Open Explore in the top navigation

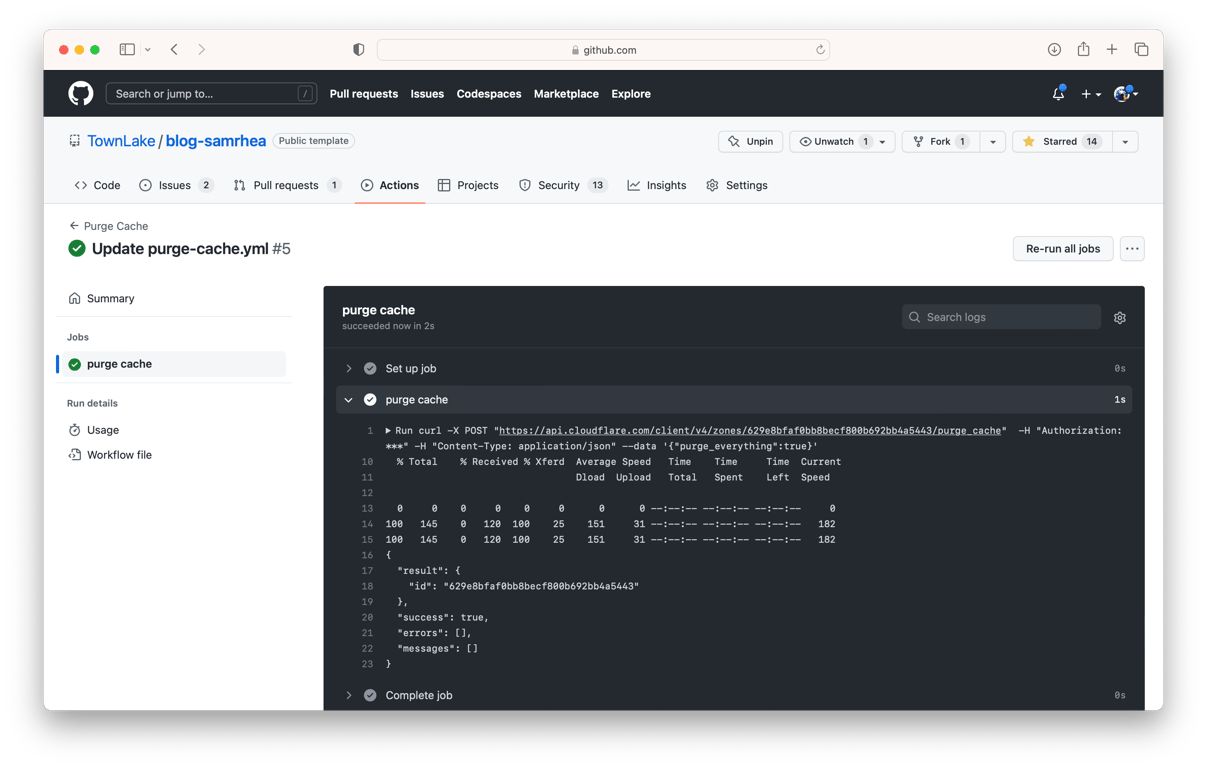630,94
